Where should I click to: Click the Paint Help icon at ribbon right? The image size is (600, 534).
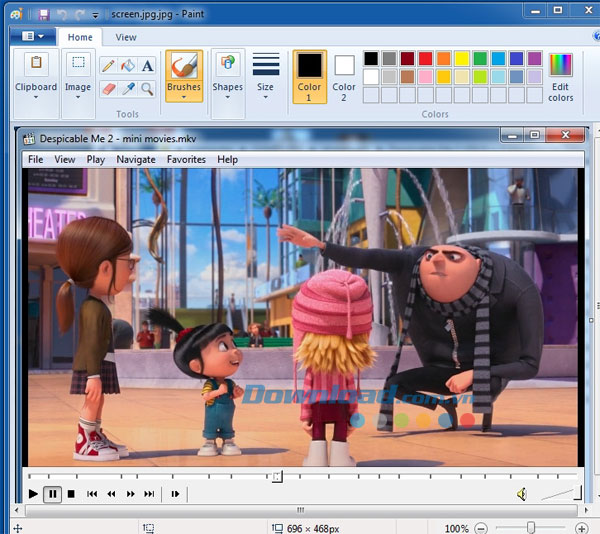click(x=596, y=36)
